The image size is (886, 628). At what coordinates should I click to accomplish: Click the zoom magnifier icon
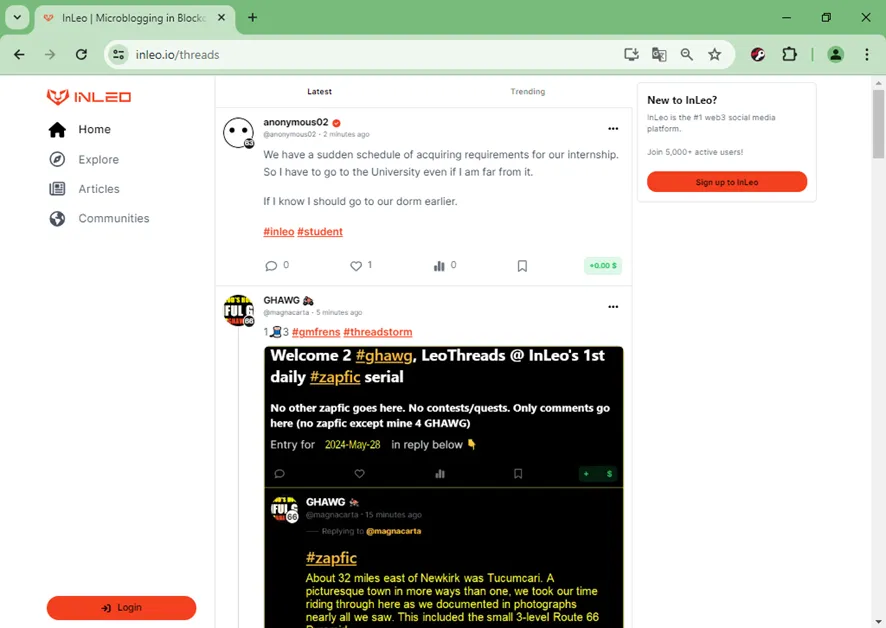(687, 54)
